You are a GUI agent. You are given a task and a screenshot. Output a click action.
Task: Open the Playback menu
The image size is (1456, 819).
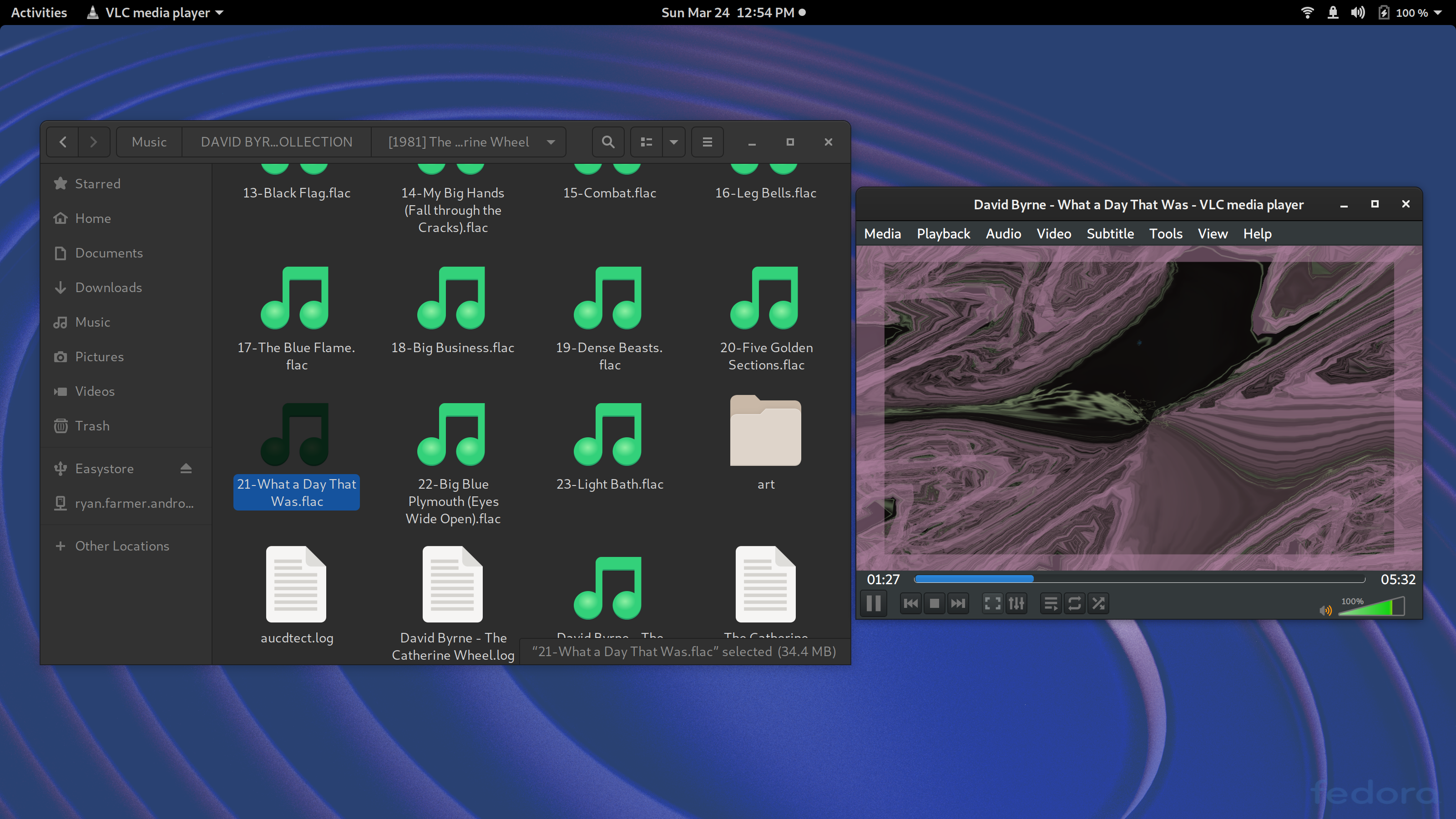tap(943, 233)
